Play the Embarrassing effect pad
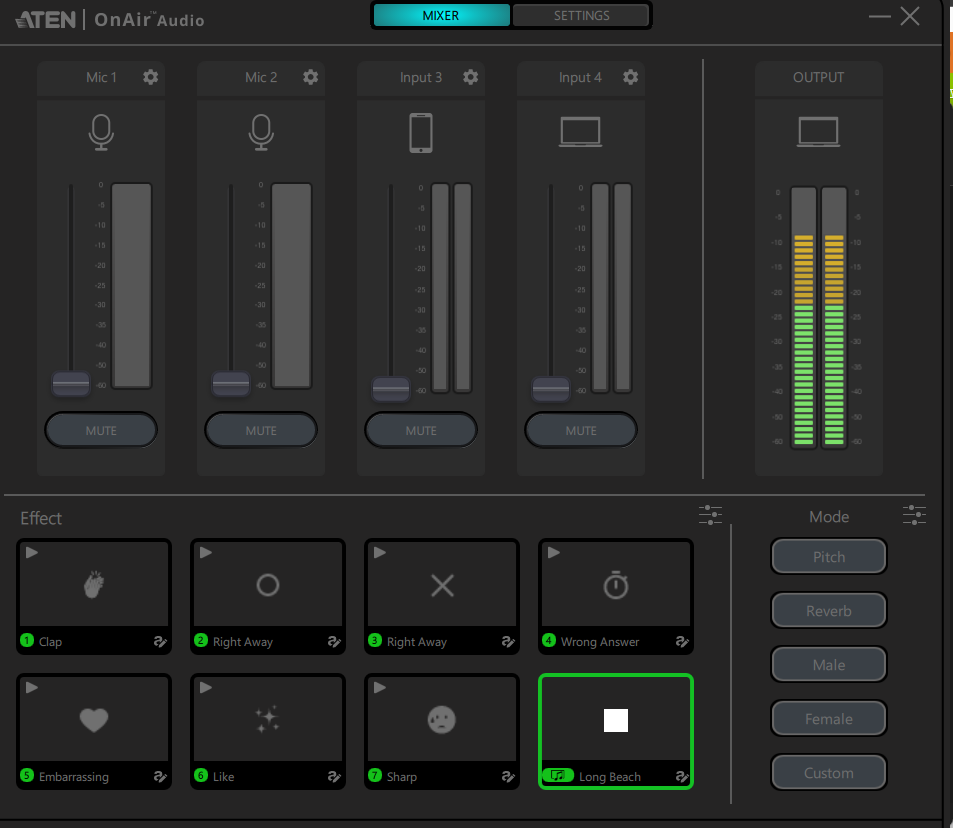The height and width of the screenshot is (828, 953). click(32, 687)
